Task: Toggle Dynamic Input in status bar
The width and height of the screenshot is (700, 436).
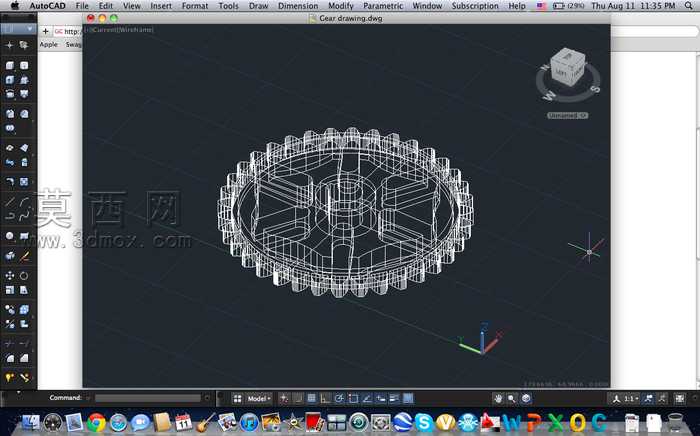Action: pos(381,399)
